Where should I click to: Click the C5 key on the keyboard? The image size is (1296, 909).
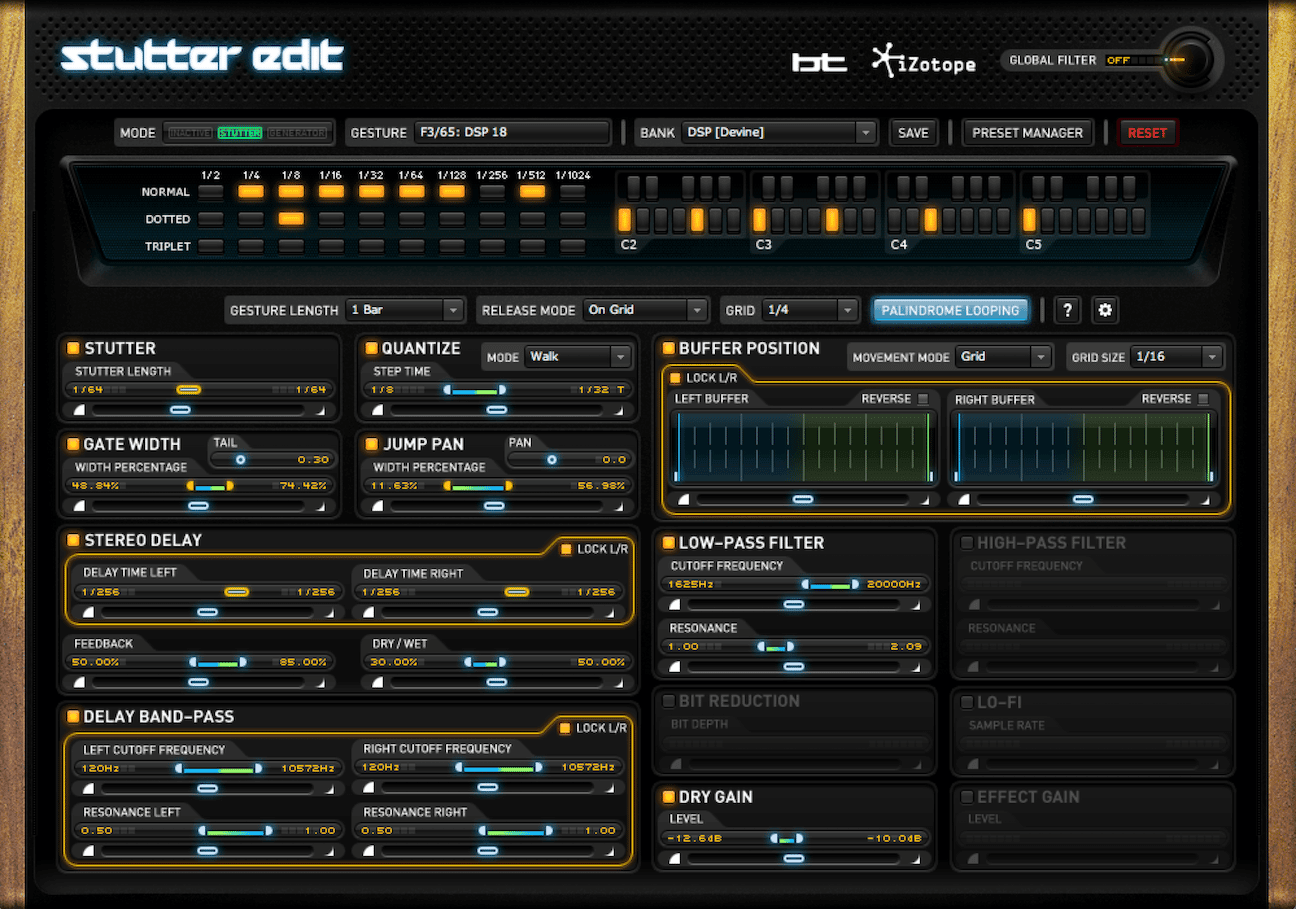(x=1029, y=220)
